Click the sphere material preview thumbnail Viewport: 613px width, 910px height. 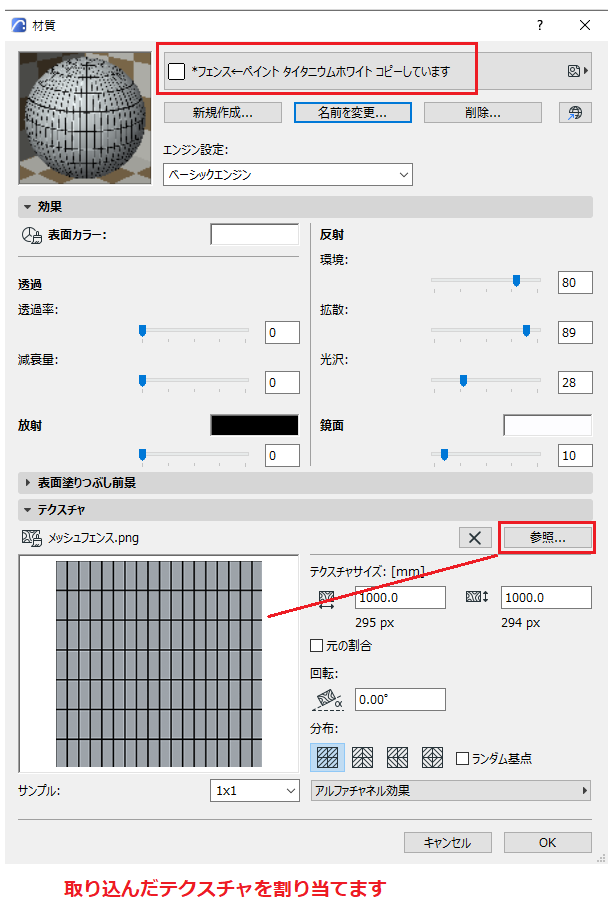point(85,118)
